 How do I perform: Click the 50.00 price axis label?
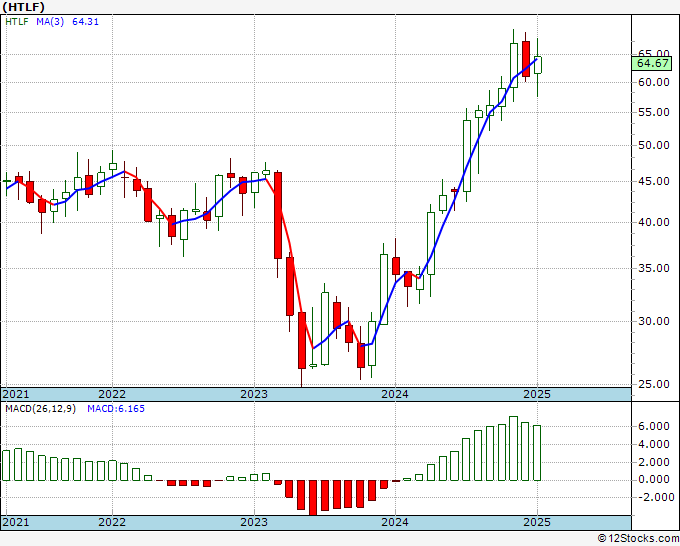(654, 145)
